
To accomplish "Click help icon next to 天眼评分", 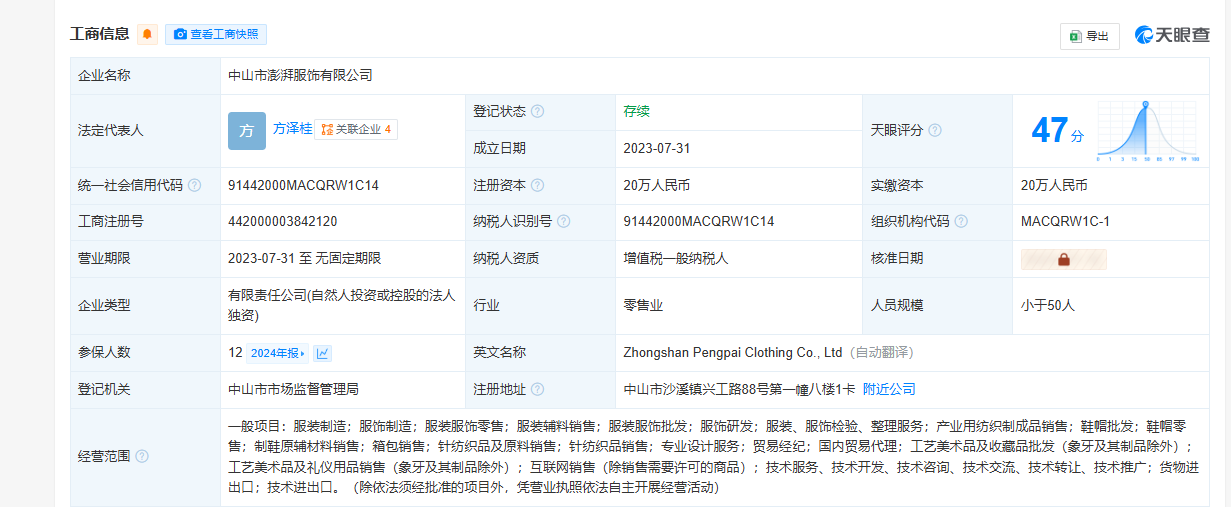I will tap(935, 130).
